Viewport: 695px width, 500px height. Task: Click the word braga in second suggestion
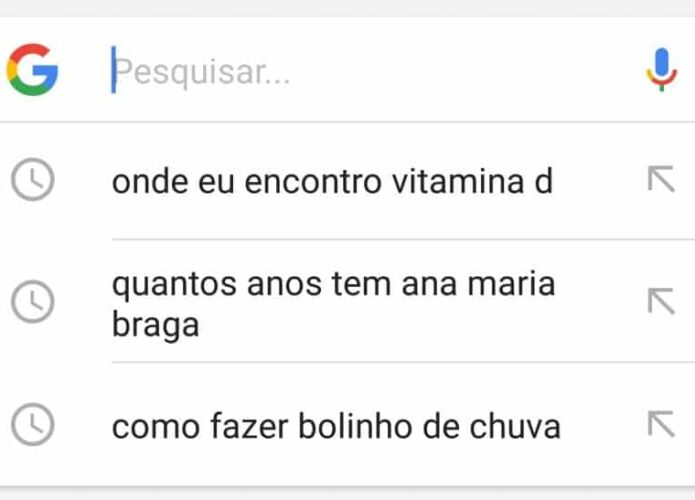click(x=156, y=326)
